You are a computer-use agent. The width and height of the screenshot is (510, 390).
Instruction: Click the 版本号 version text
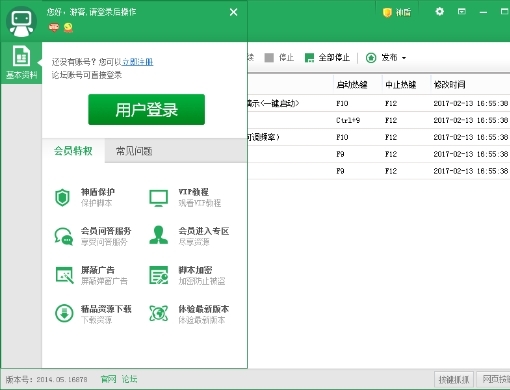click(x=46, y=379)
